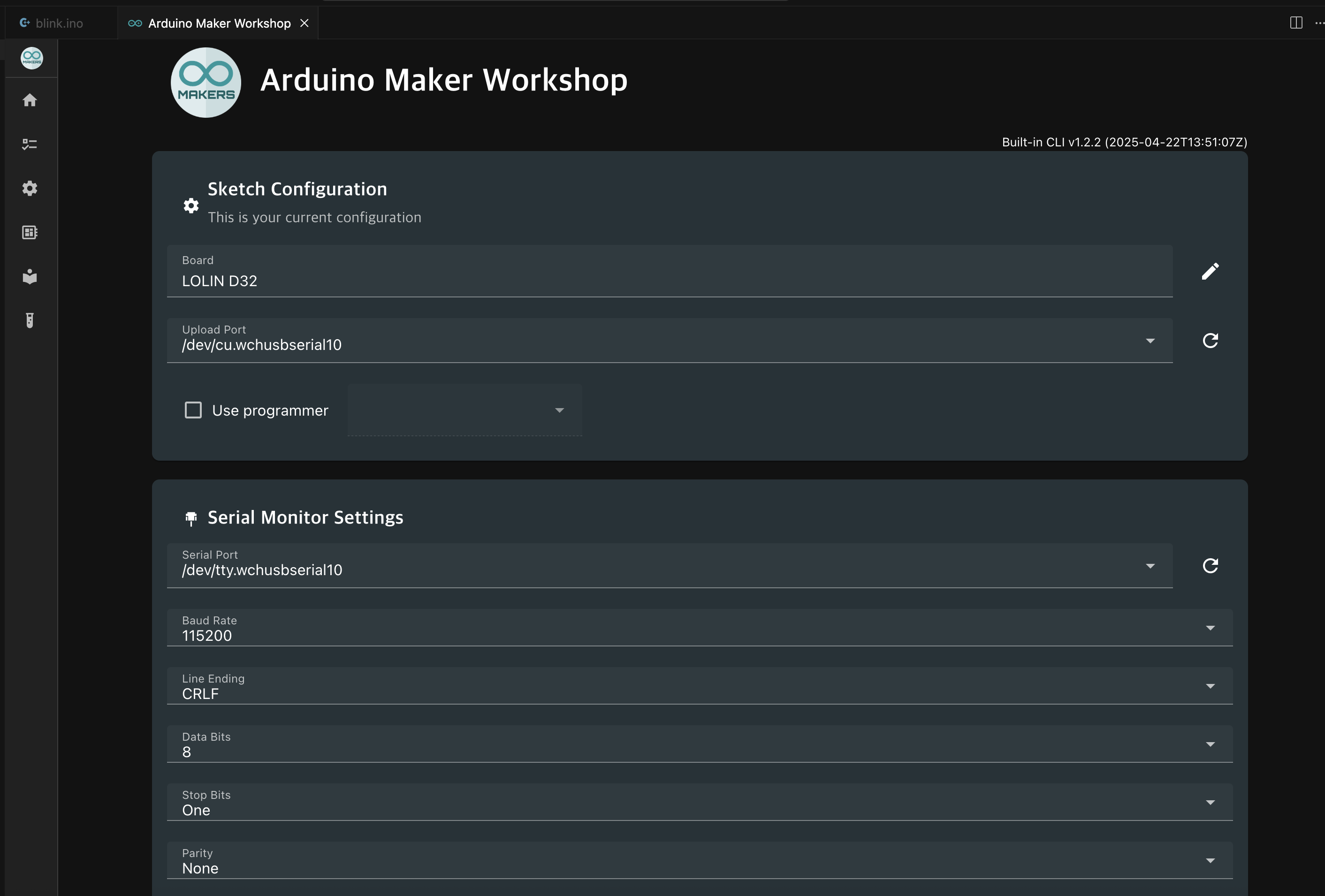
Task: Open the Parity dropdown
Action: (x=1210, y=860)
